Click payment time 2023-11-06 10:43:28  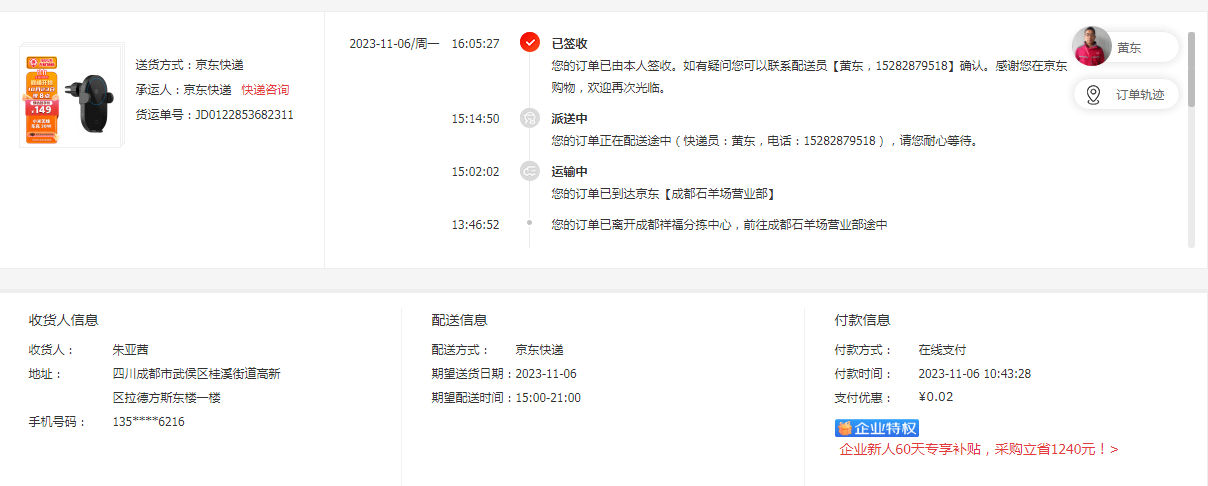[975, 374]
